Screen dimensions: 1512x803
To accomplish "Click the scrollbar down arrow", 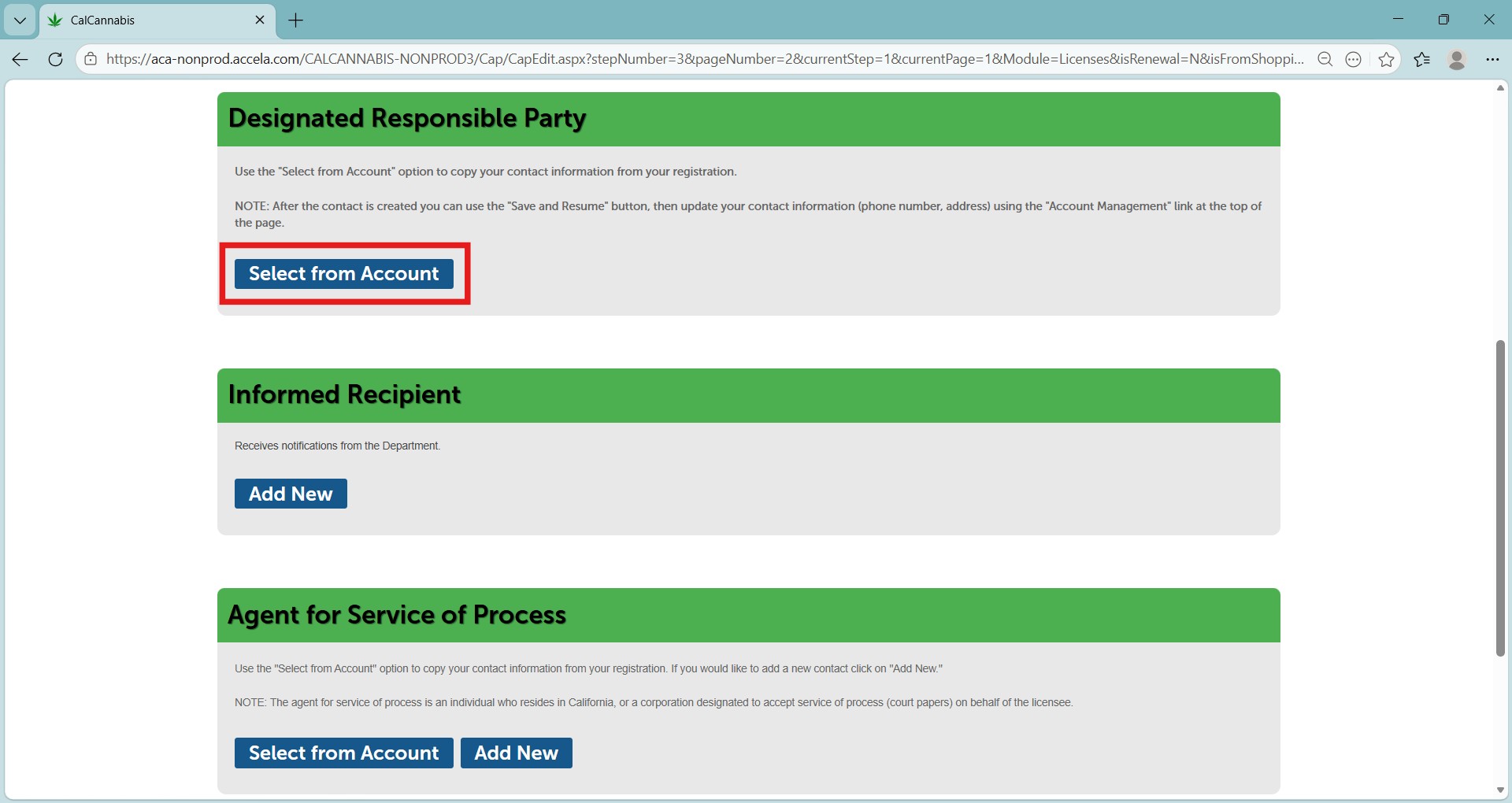I will click(x=1500, y=790).
